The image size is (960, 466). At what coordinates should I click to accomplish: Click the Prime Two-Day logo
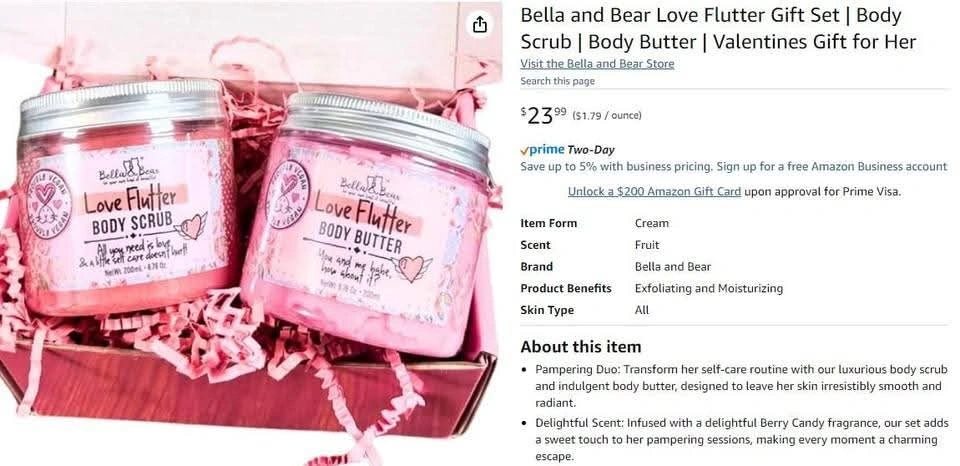tap(567, 150)
